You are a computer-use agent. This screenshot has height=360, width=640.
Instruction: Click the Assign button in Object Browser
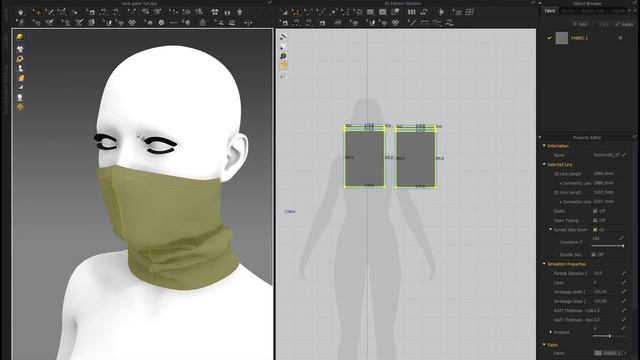(624, 24)
